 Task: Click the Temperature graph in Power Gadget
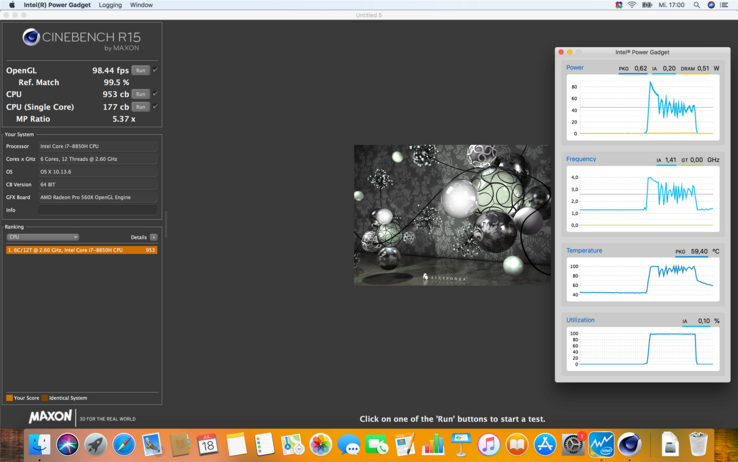643,280
